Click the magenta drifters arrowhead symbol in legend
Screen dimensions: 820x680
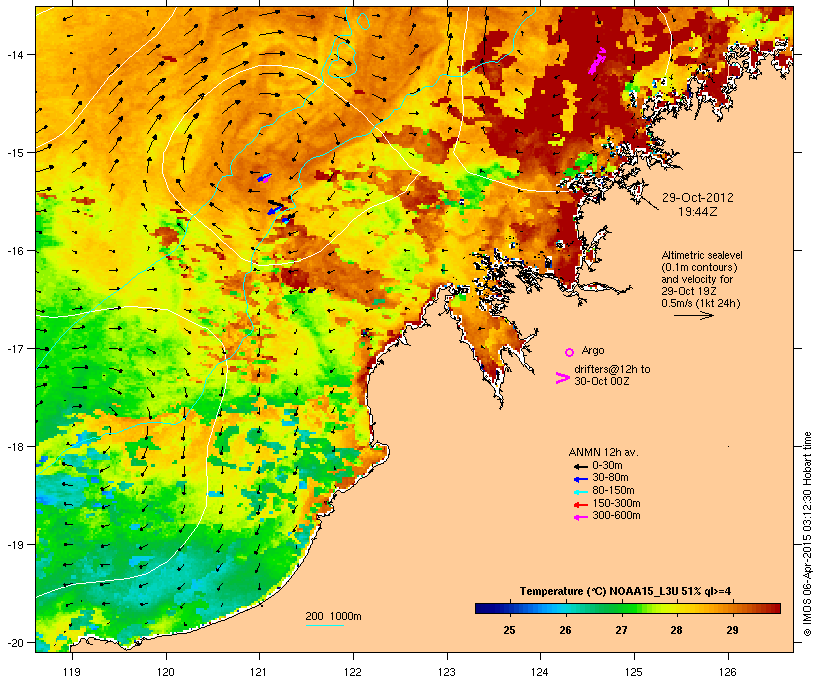click(562, 378)
